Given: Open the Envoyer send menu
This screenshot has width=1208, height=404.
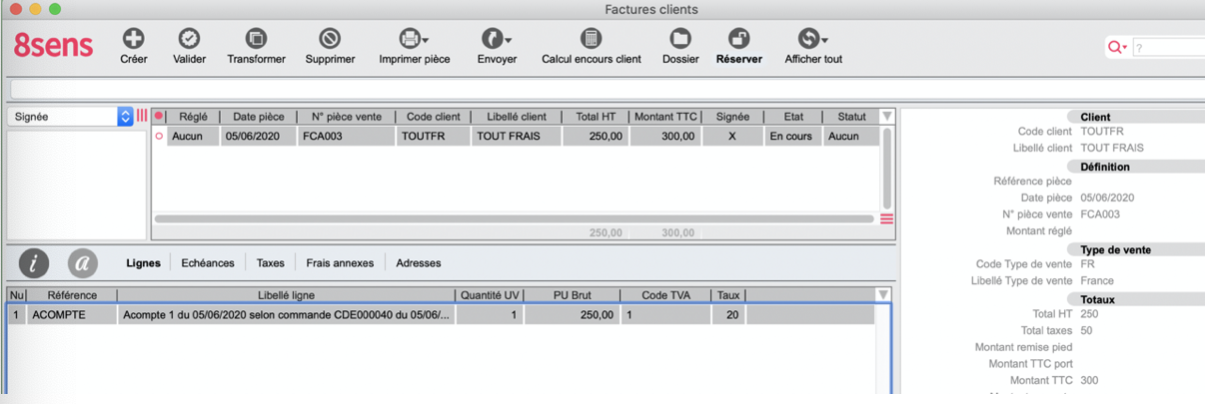Looking at the screenshot, I should (497, 38).
